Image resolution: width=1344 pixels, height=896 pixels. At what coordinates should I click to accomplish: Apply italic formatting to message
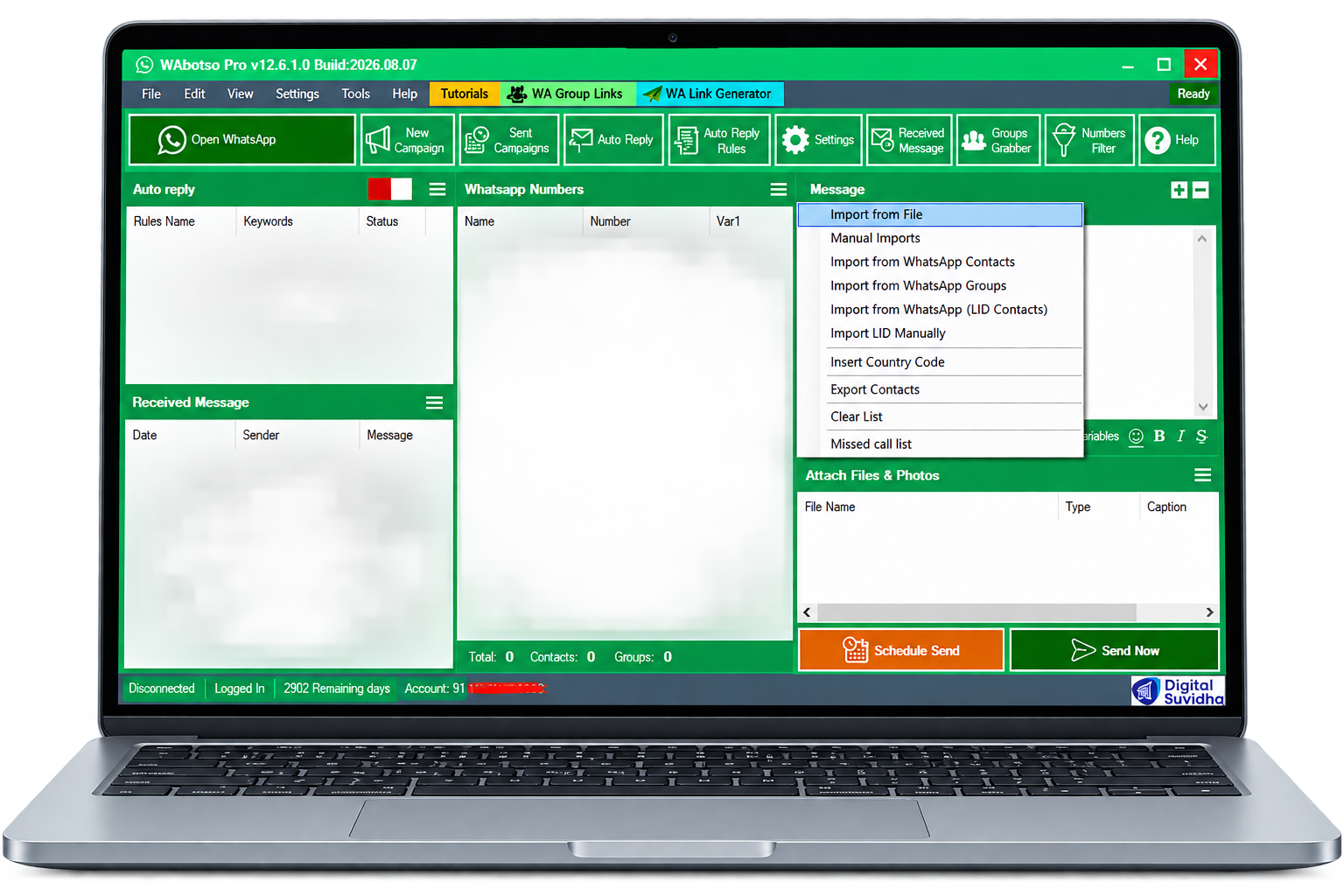point(1180,436)
